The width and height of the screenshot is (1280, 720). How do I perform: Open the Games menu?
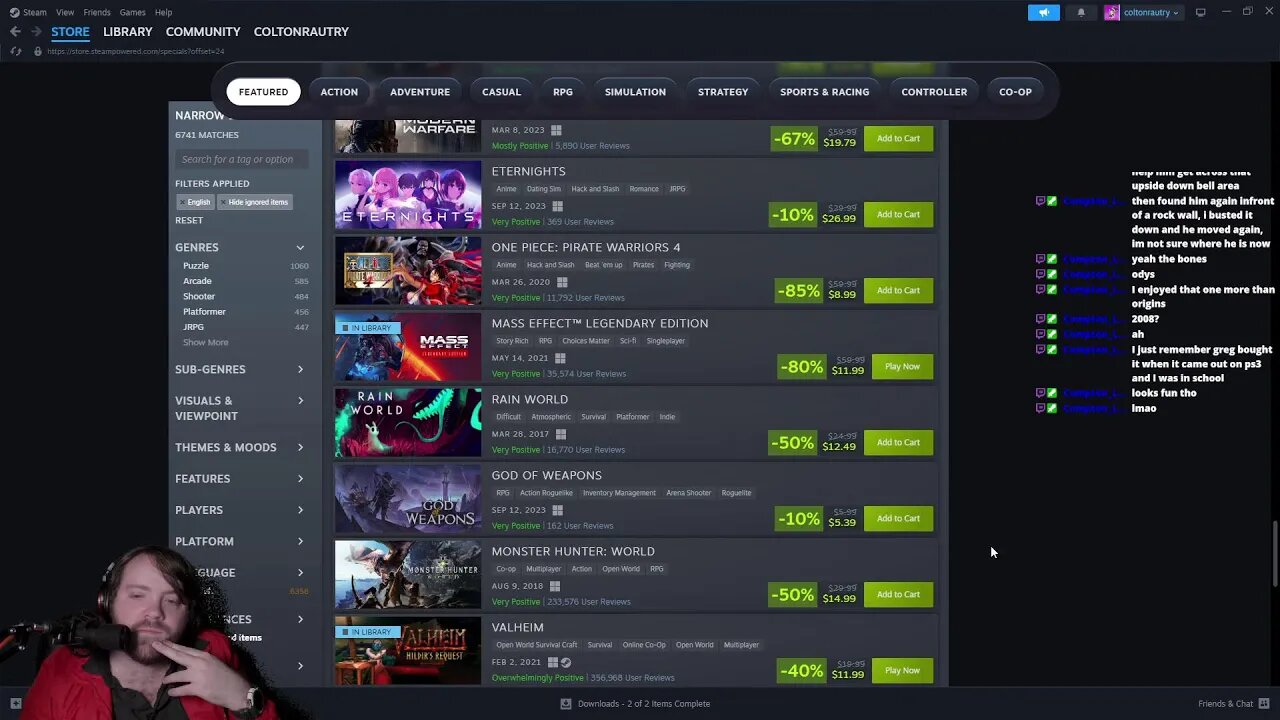click(132, 12)
